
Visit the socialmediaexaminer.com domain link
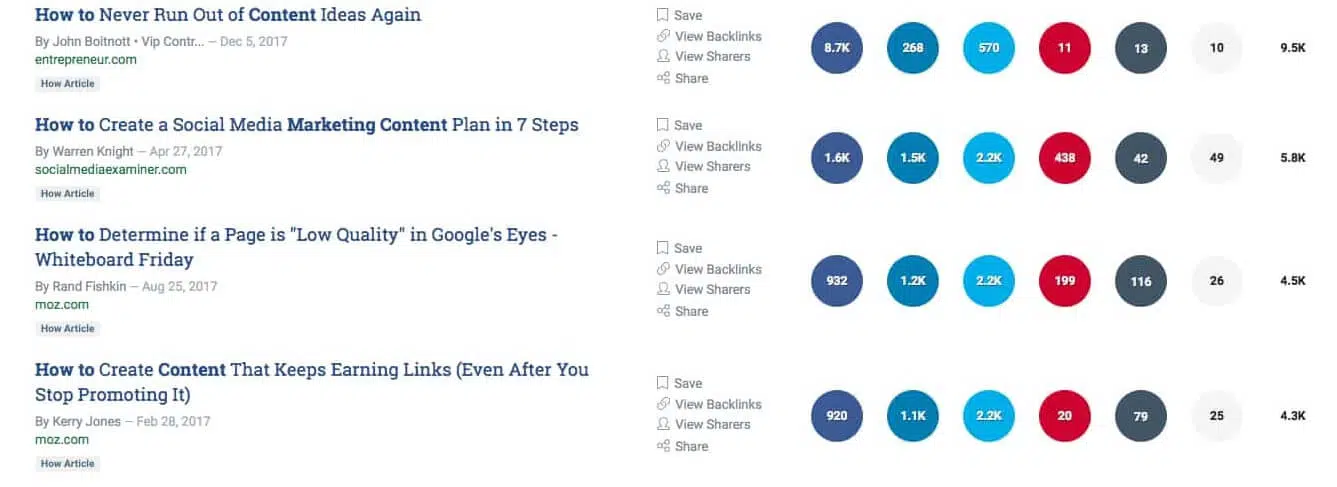(111, 169)
